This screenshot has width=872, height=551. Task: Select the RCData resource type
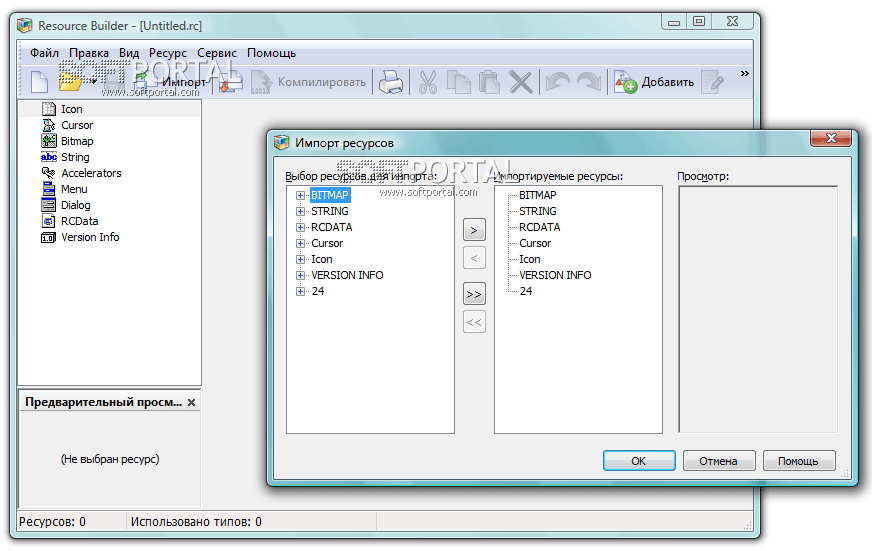[x=80, y=221]
